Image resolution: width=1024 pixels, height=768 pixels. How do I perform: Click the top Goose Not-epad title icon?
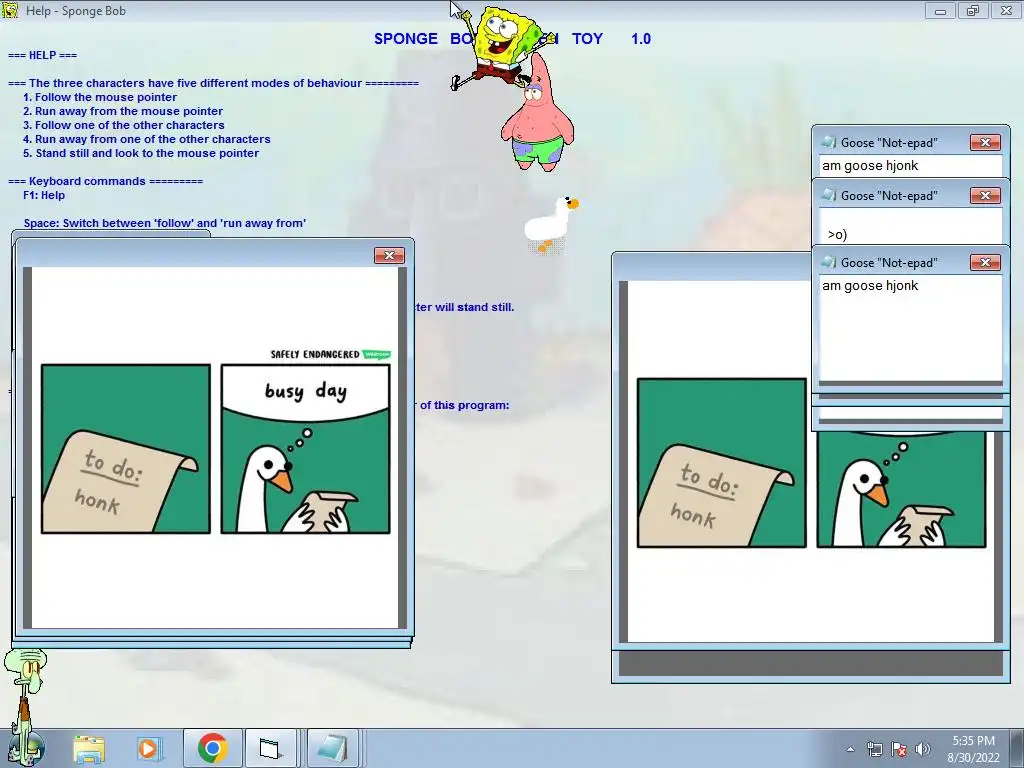click(829, 142)
